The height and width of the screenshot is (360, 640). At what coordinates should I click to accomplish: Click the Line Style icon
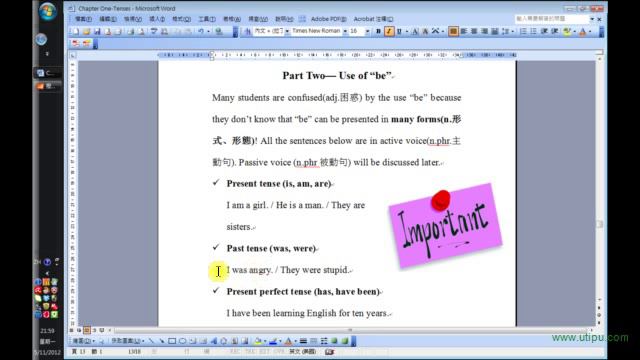tap(303, 341)
